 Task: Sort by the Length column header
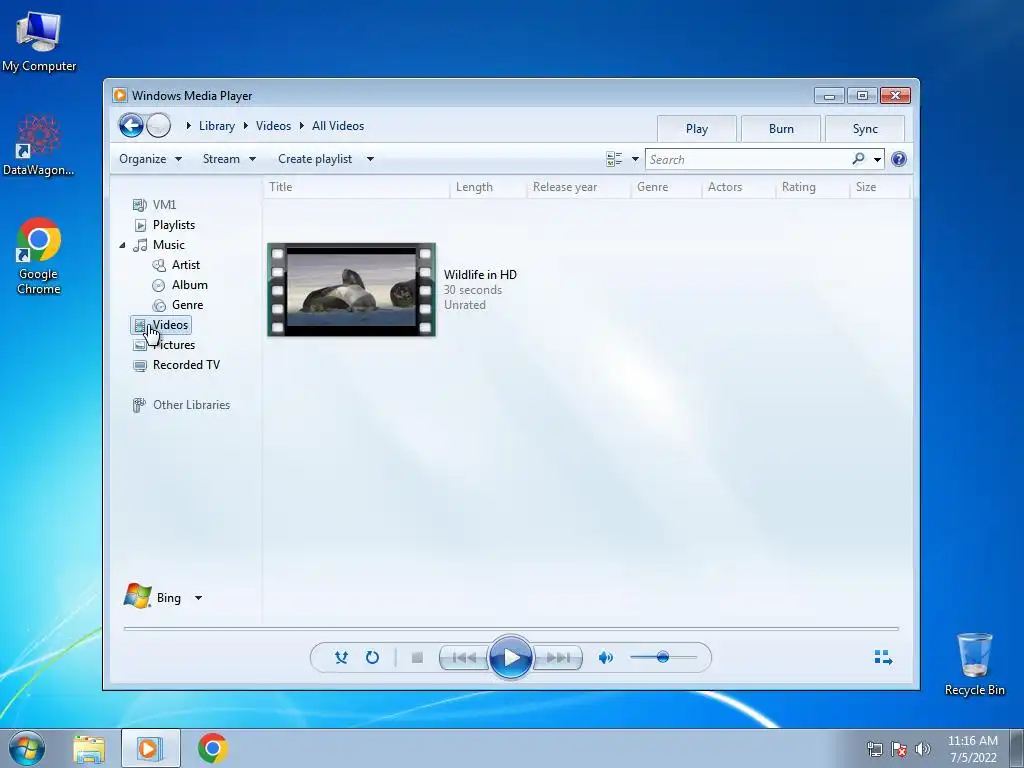pyautogui.click(x=488, y=187)
